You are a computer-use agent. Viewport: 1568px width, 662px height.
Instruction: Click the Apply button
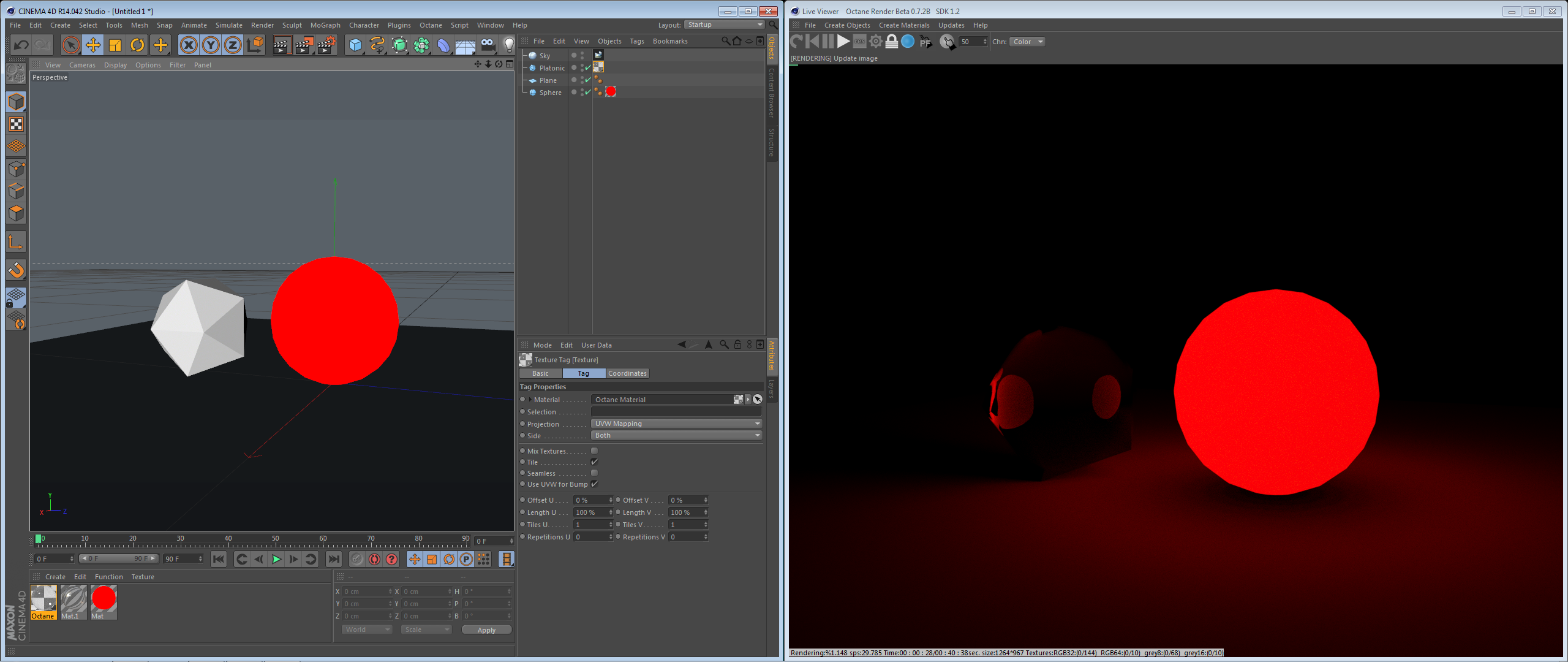(x=486, y=630)
